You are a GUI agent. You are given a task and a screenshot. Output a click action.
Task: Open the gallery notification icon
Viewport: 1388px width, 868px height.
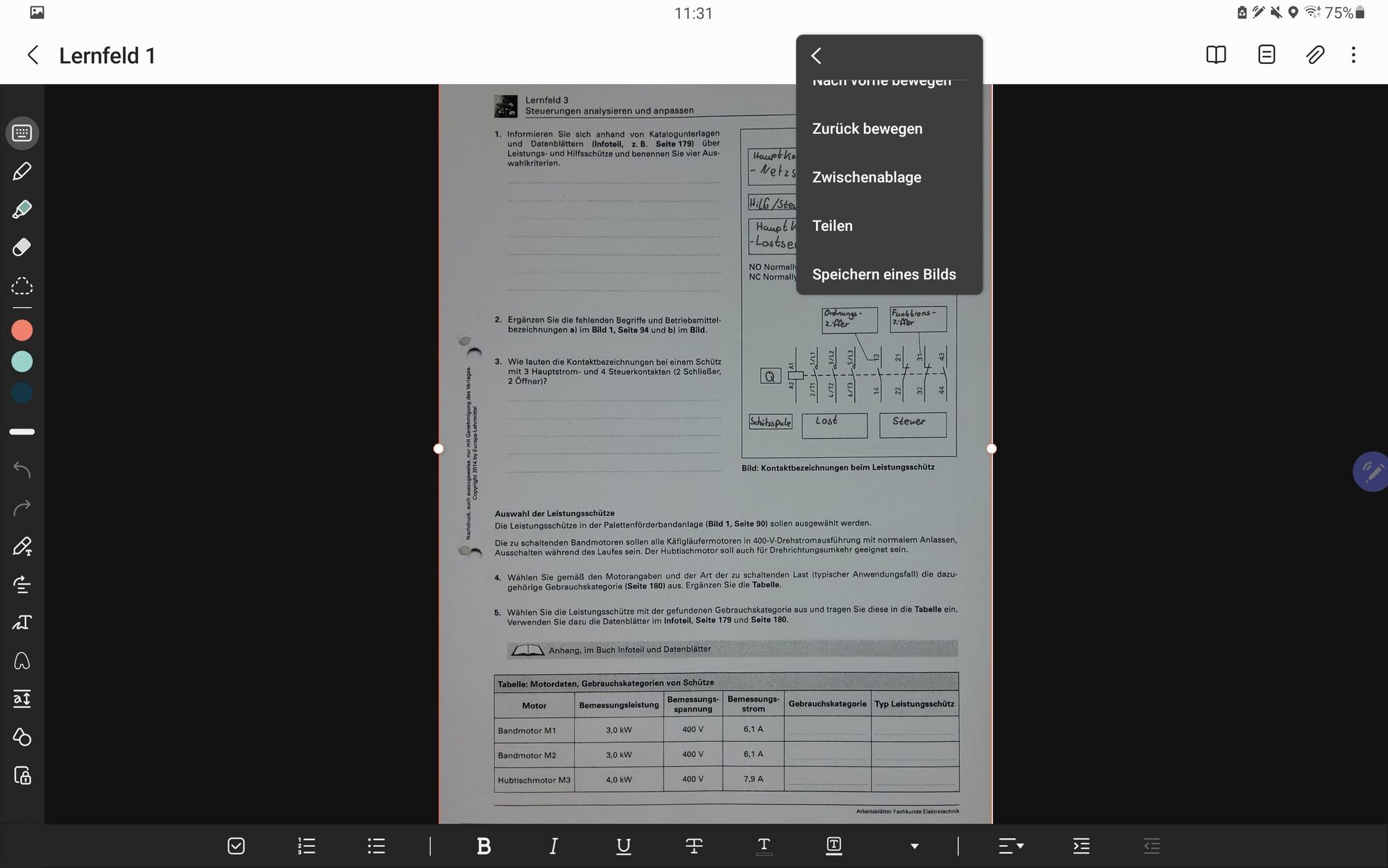[x=37, y=12]
